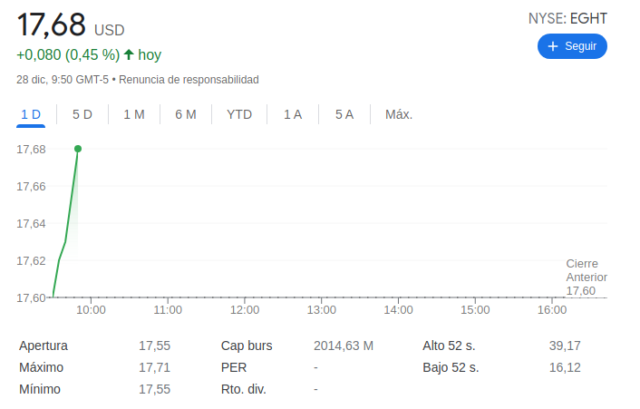Open the Renuncia de responsabilidad link
640x409 pixels.
tap(189, 79)
